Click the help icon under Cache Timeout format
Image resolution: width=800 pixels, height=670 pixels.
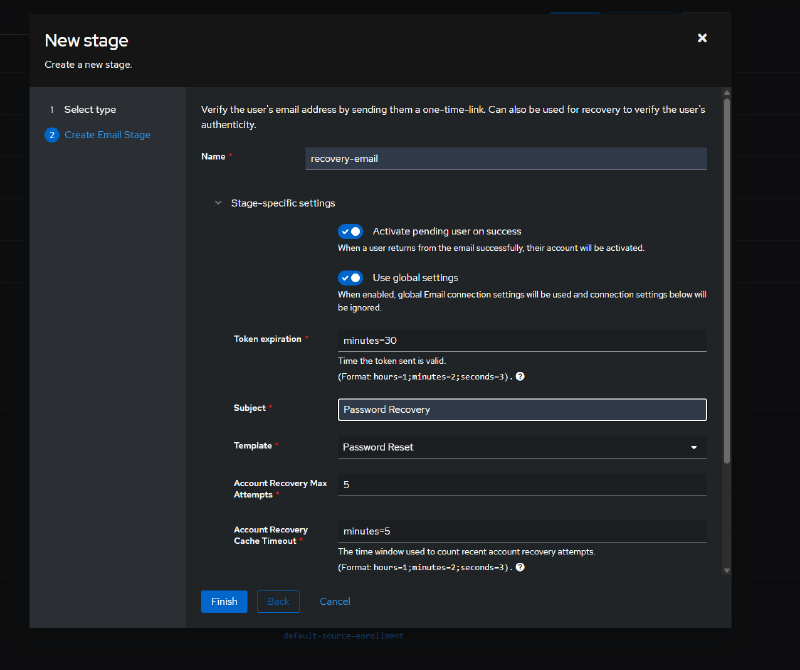520,567
